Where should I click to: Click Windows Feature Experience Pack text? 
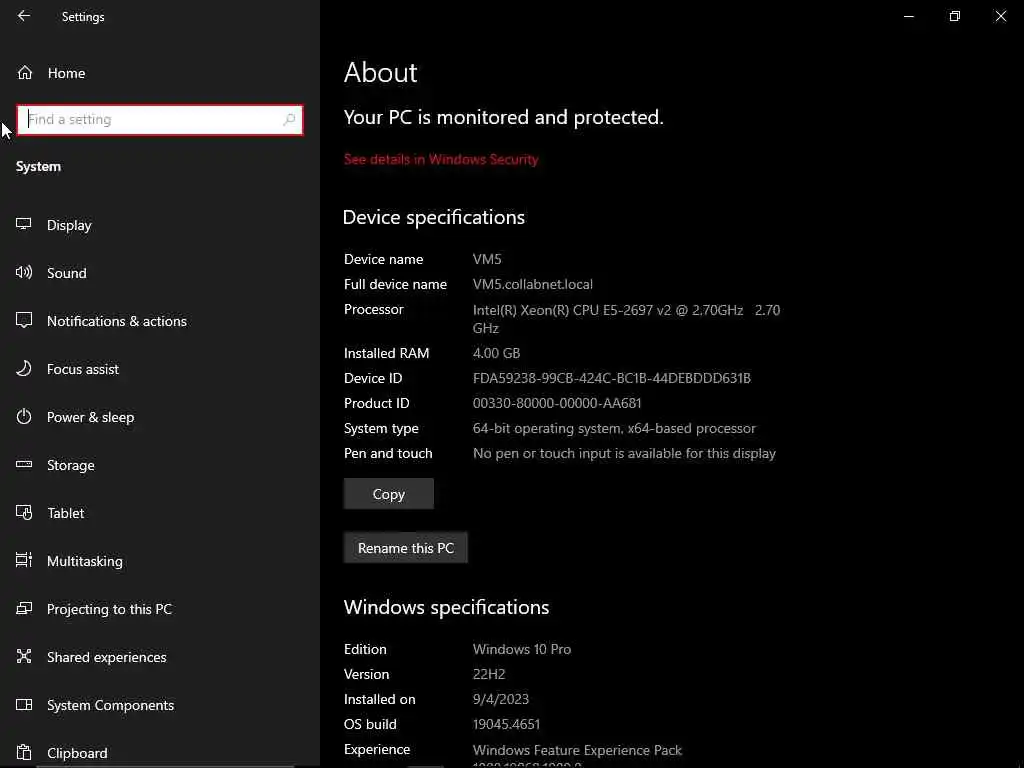[x=577, y=750]
